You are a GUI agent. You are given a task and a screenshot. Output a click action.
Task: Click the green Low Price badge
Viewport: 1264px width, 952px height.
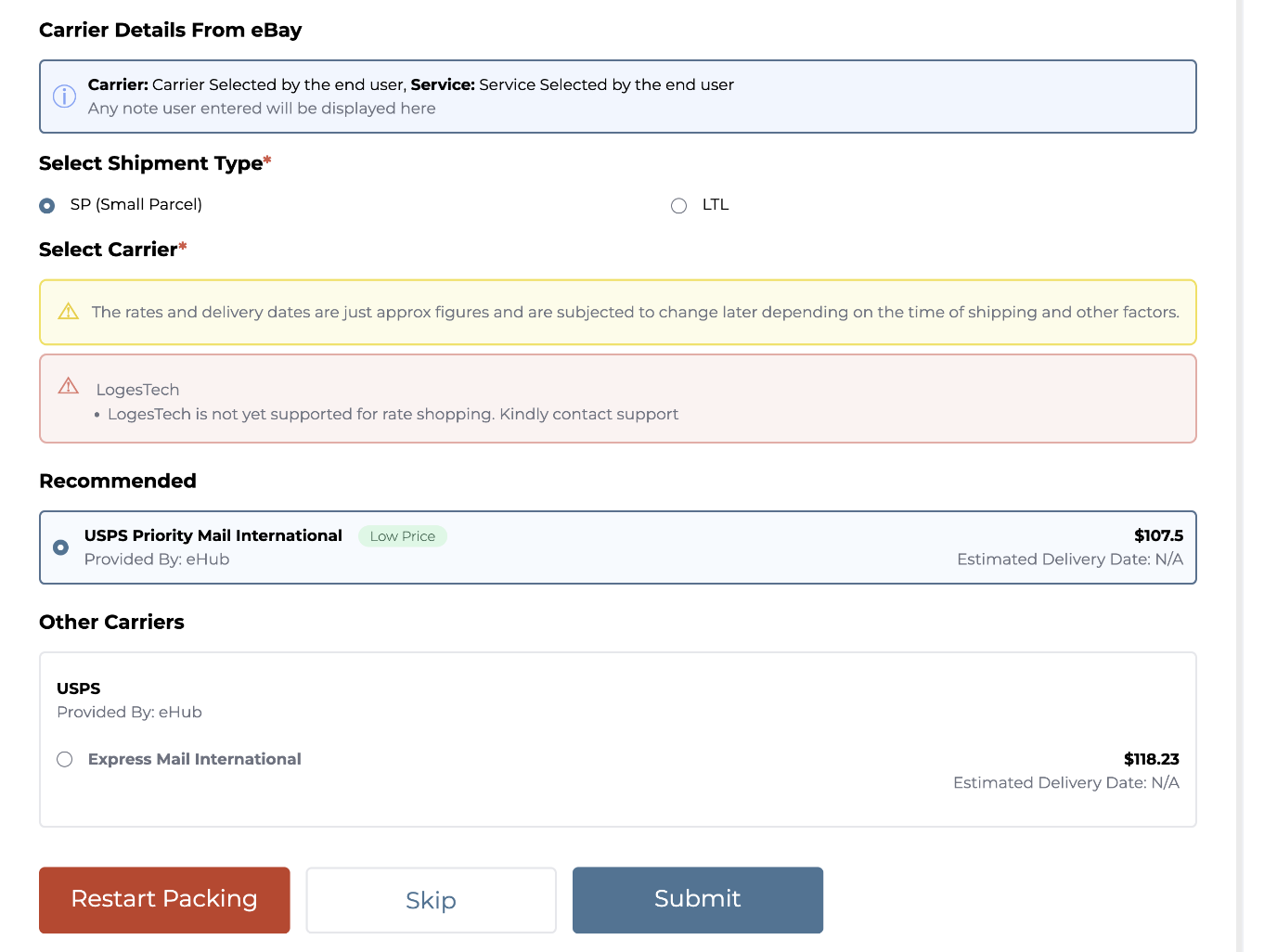coord(402,536)
